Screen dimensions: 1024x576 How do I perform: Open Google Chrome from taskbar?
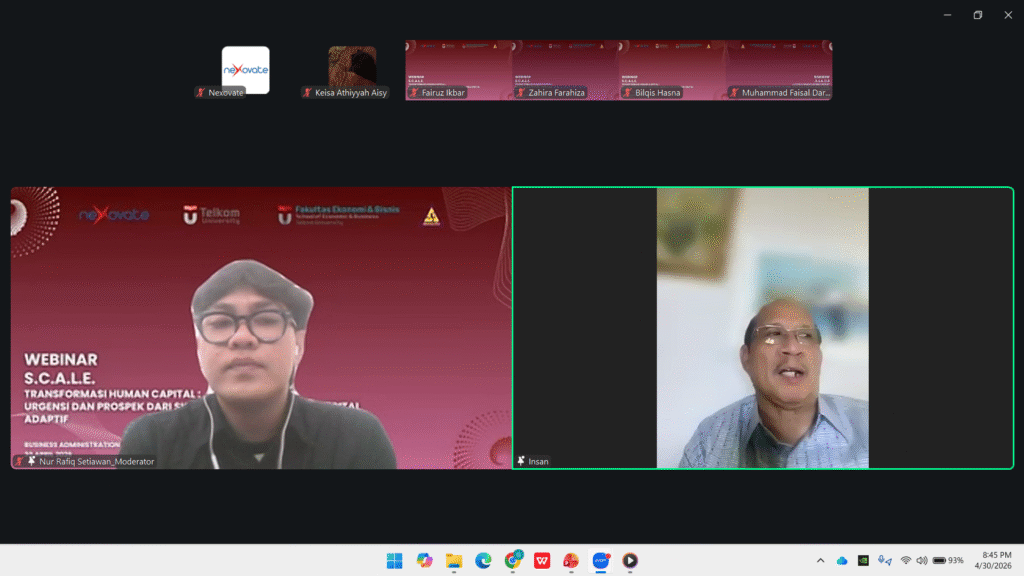click(x=513, y=560)
